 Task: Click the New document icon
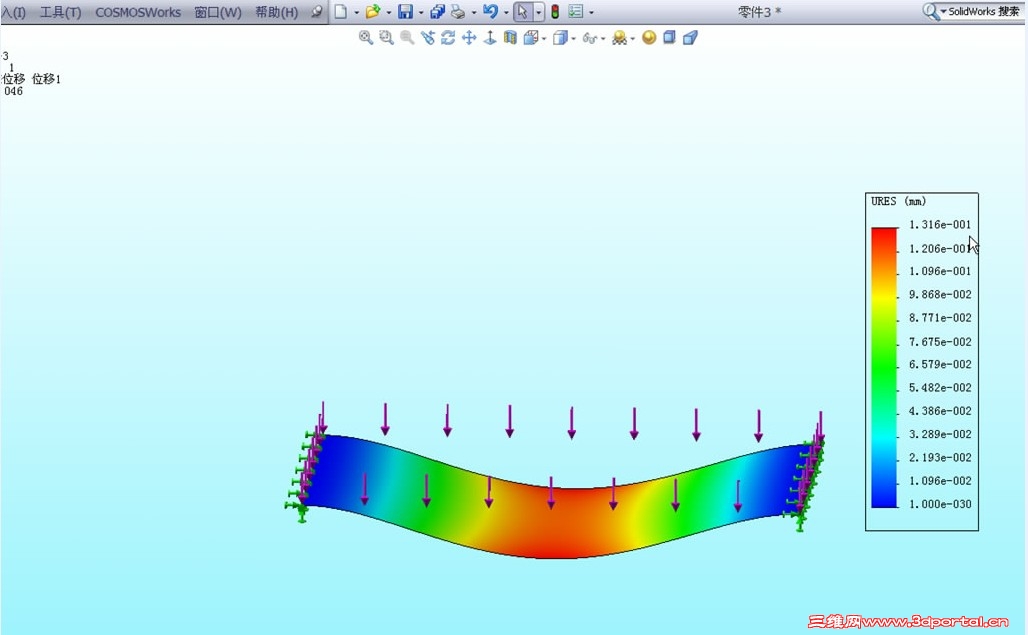(x=341, y=11)
